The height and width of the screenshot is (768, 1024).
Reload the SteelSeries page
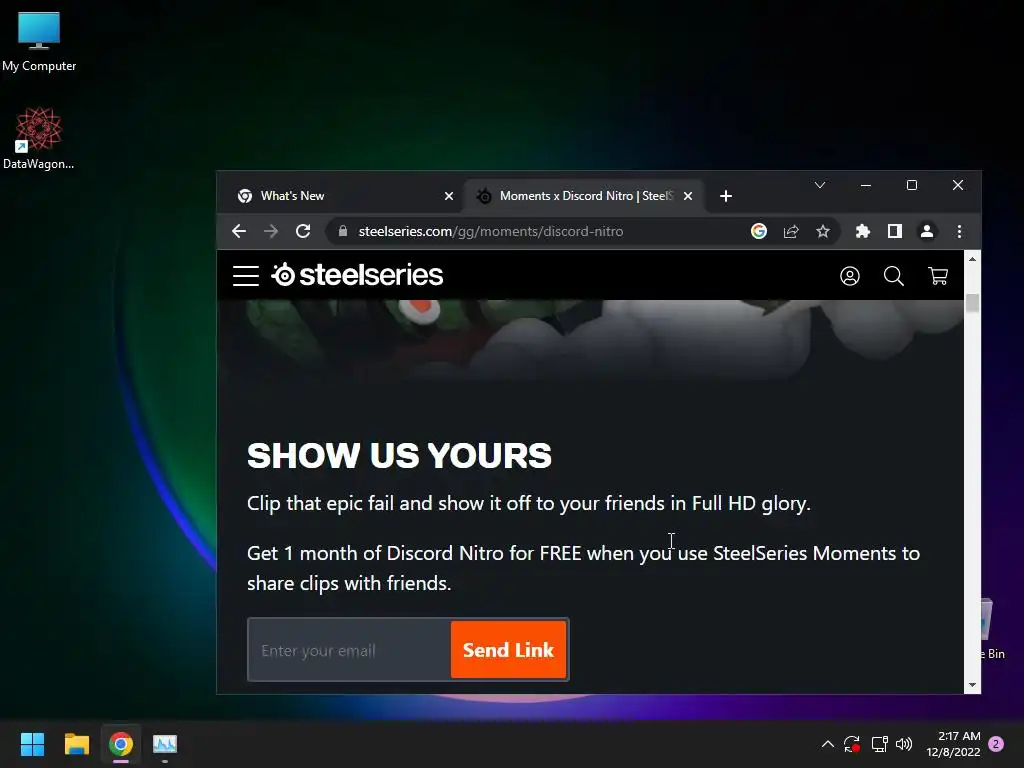point(303,231)
